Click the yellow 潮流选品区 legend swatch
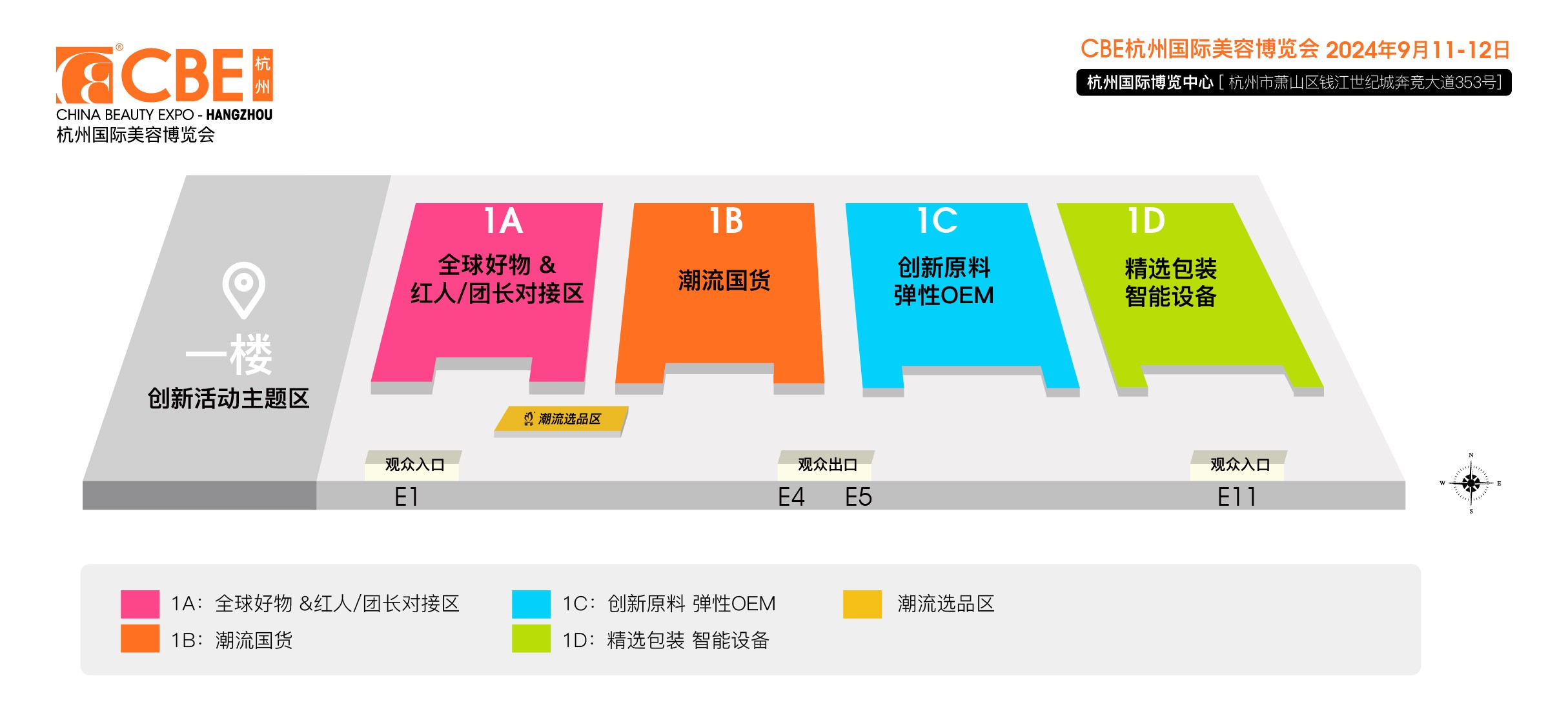The width and height of the screenshot is (1568, 718). pyautogui.click(x=862, y=604)
